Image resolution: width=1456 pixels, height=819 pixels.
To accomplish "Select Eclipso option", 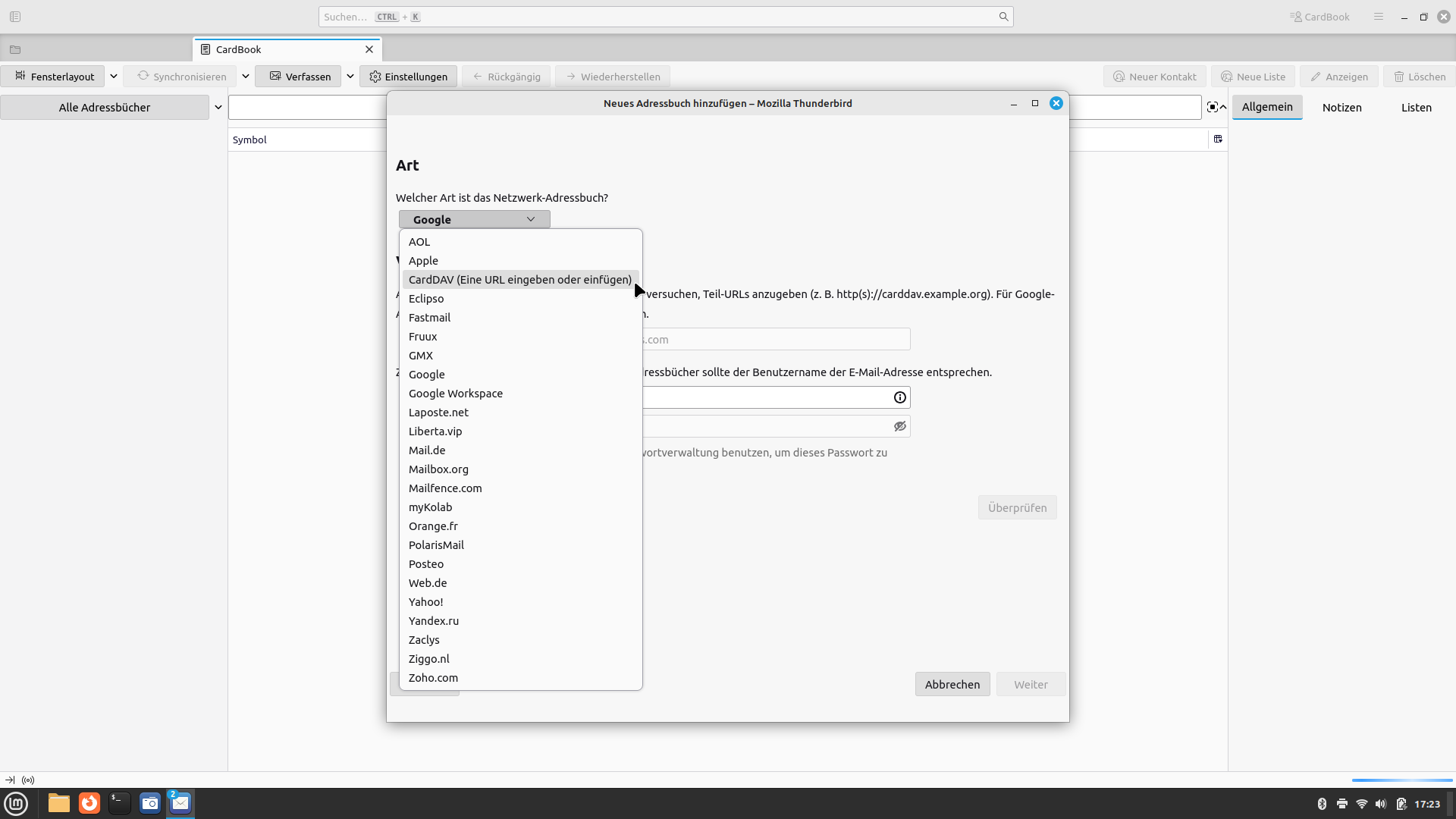I will 521,299.
